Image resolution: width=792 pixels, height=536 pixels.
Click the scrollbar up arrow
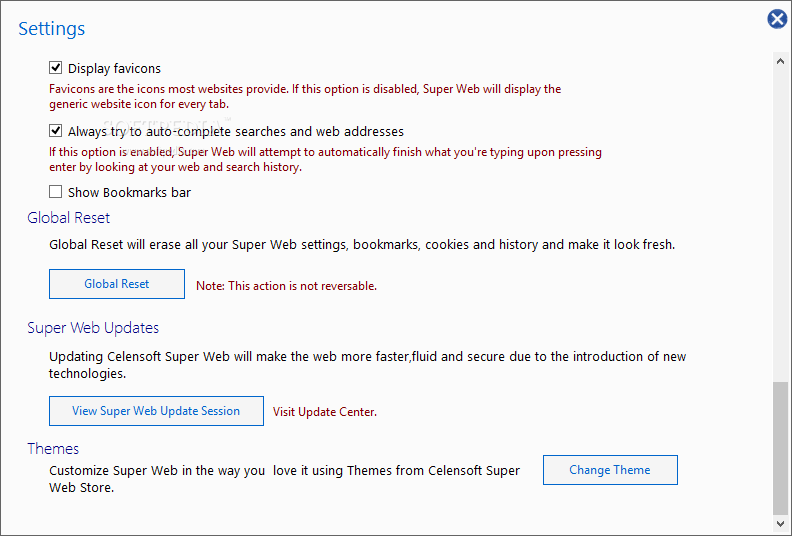click(x=780, y=61)
